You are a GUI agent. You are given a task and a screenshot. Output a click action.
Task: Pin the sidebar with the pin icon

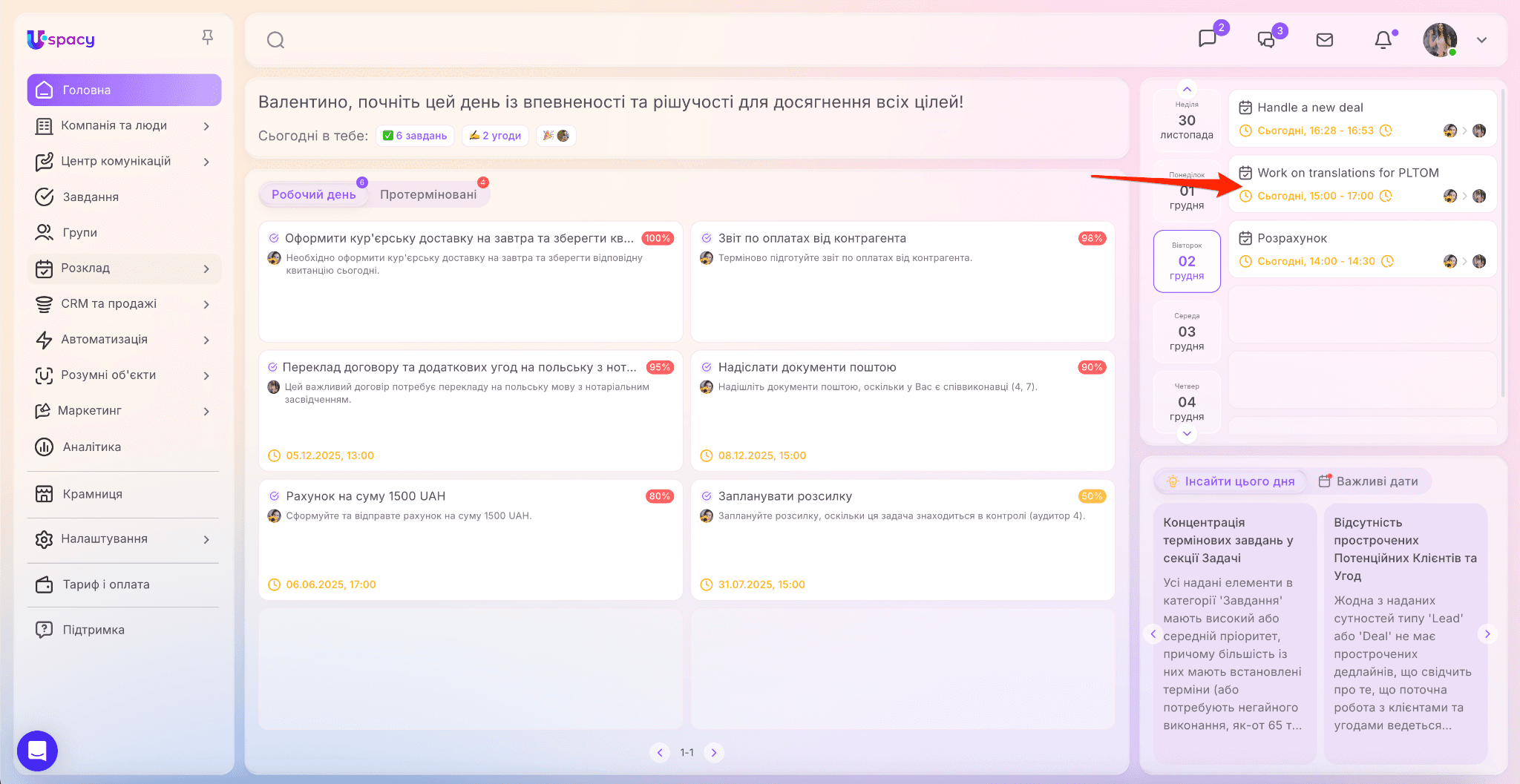[208, 37]
